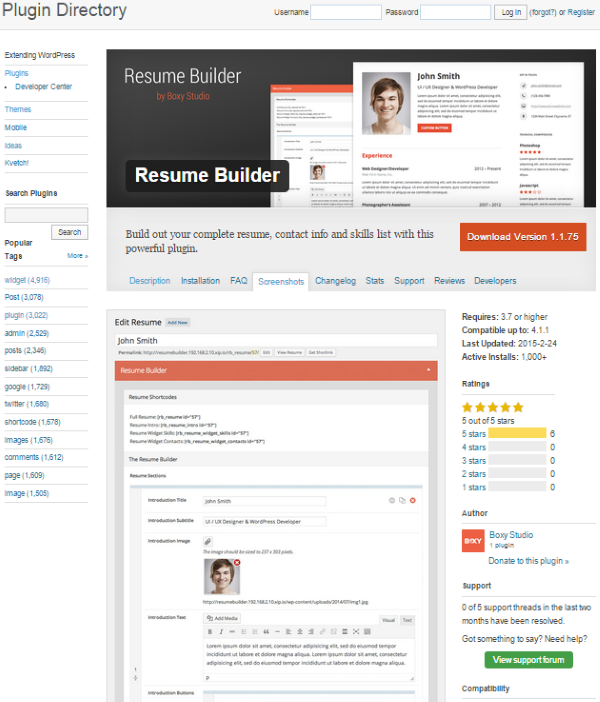The image size is (600, 702).
Task: Expand Popular Tags via the More link
Action: coord(77,256)
